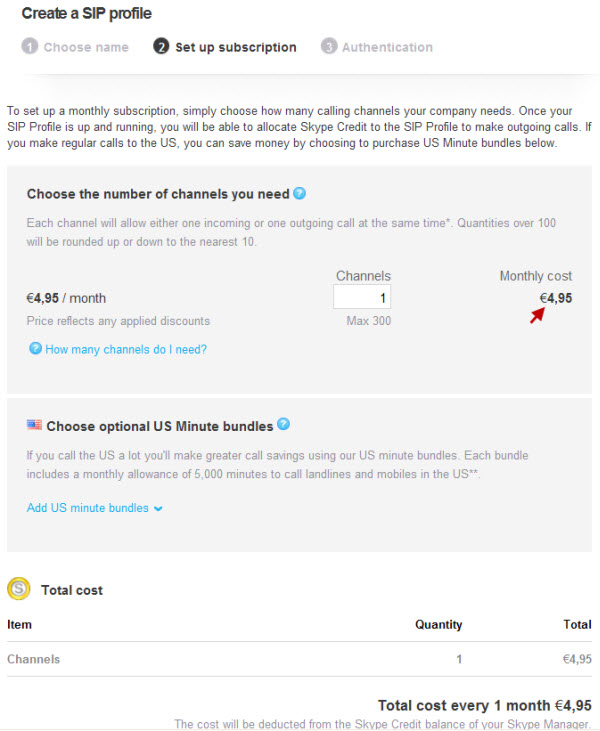Click help icon beside US Minute bundles heading

283,424
